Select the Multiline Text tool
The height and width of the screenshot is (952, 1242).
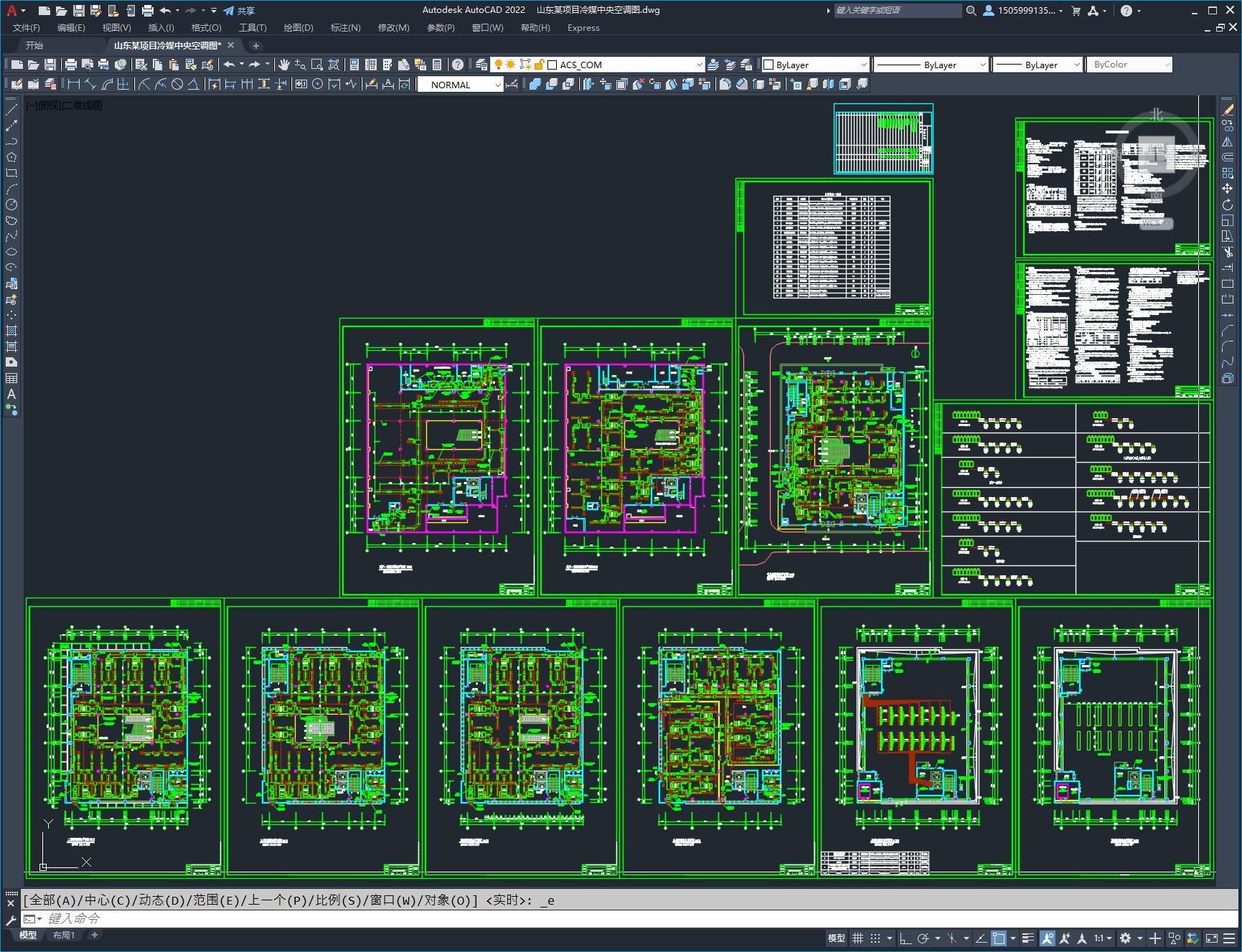[x=11, y=394]
